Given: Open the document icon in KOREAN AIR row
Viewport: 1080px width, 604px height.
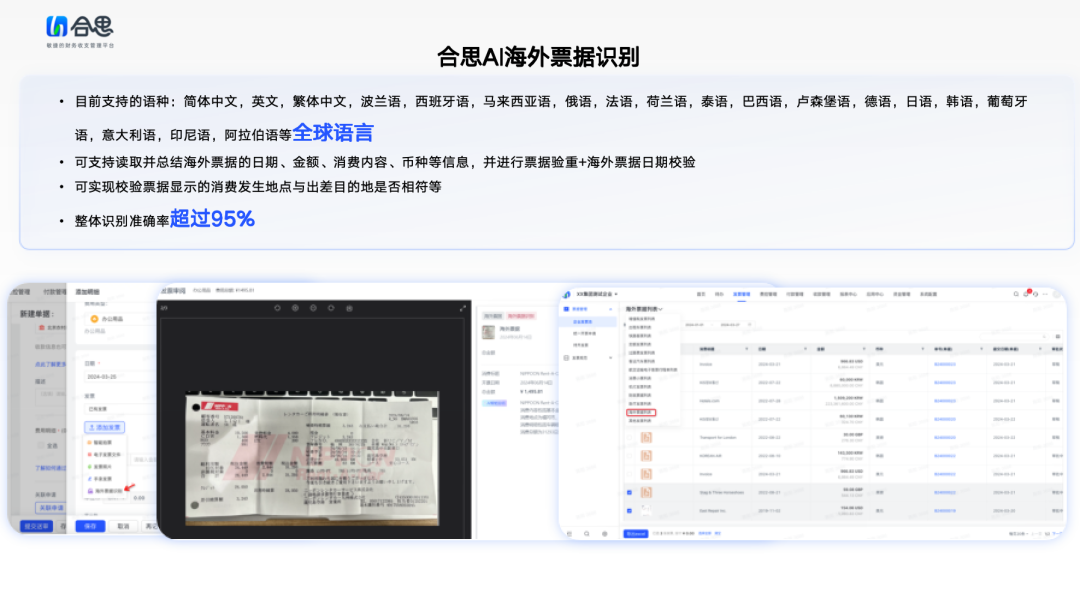Looking at the screenshot, I should coord(646,456).
